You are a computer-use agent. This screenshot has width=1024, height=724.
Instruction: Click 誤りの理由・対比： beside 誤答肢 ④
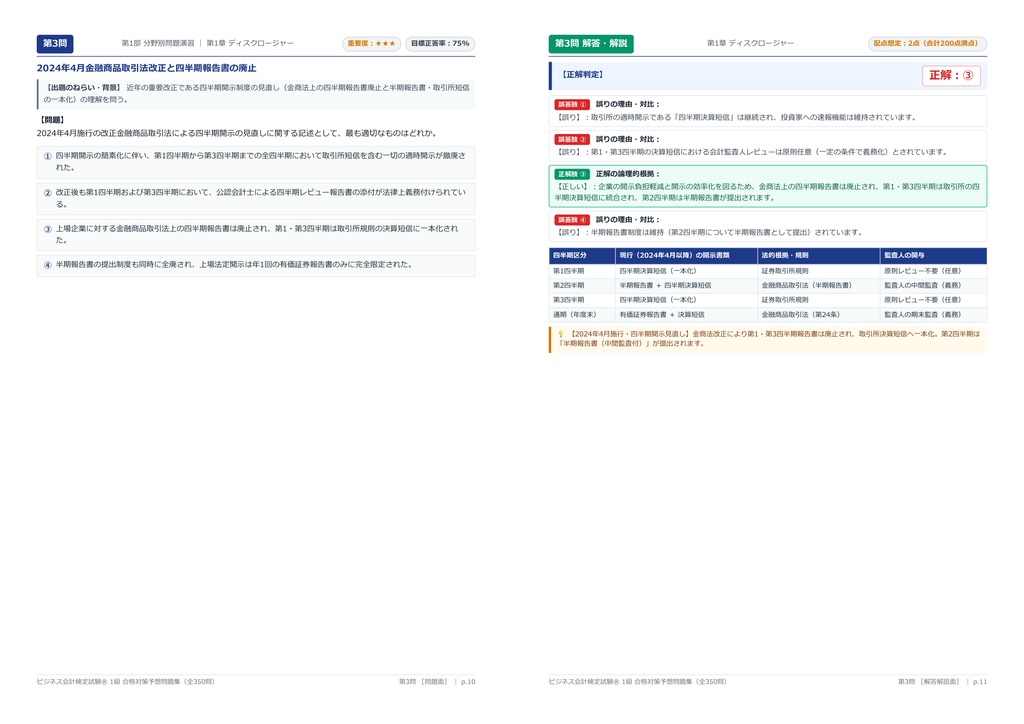[628, 220]
